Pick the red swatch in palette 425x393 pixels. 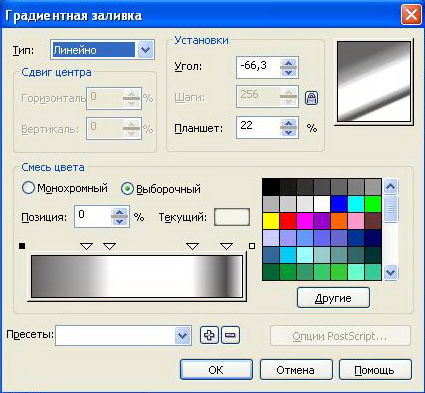pyautogui.click(x=288, y=221)
